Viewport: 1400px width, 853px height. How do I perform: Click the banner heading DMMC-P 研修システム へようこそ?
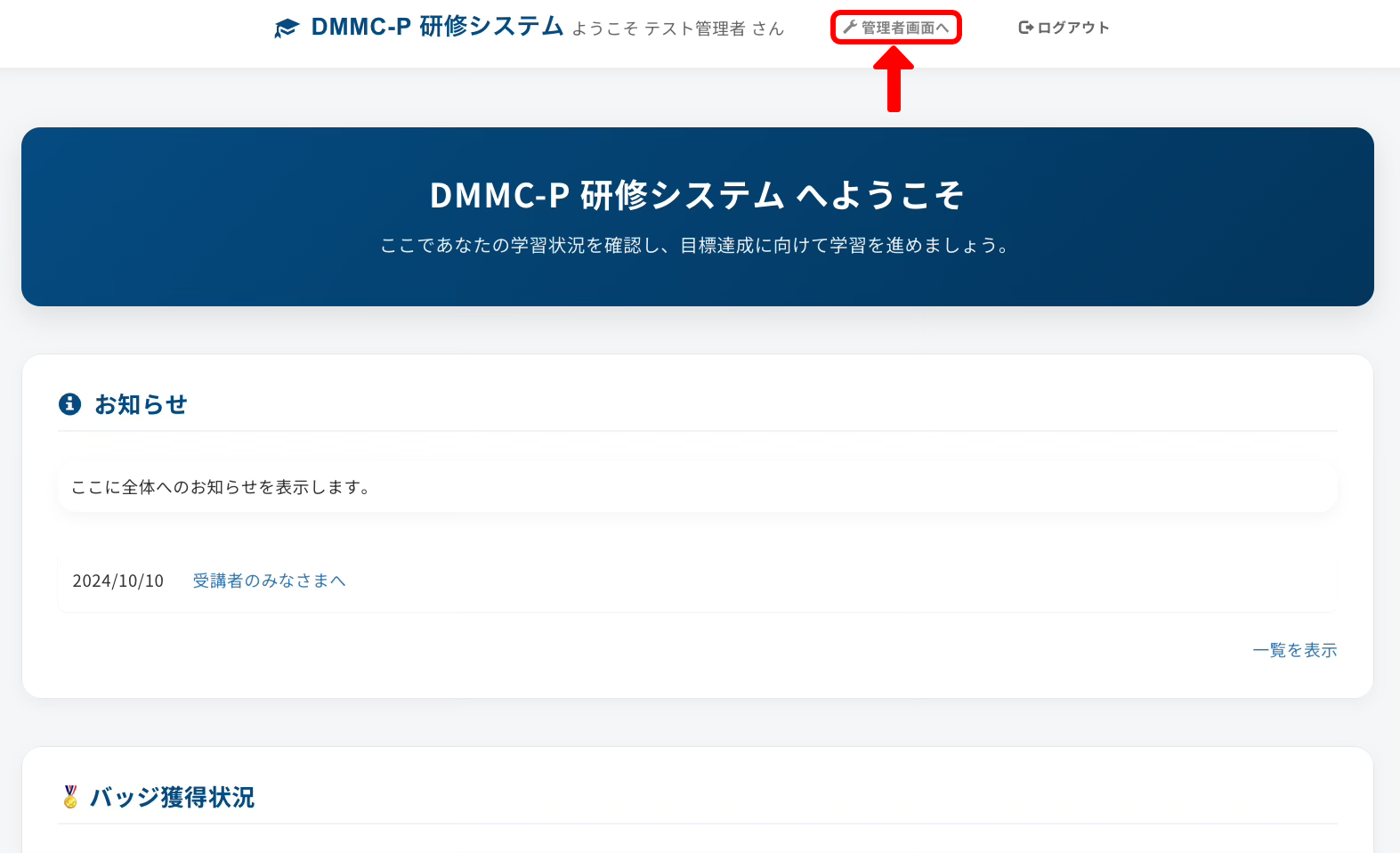coord(697,195)
